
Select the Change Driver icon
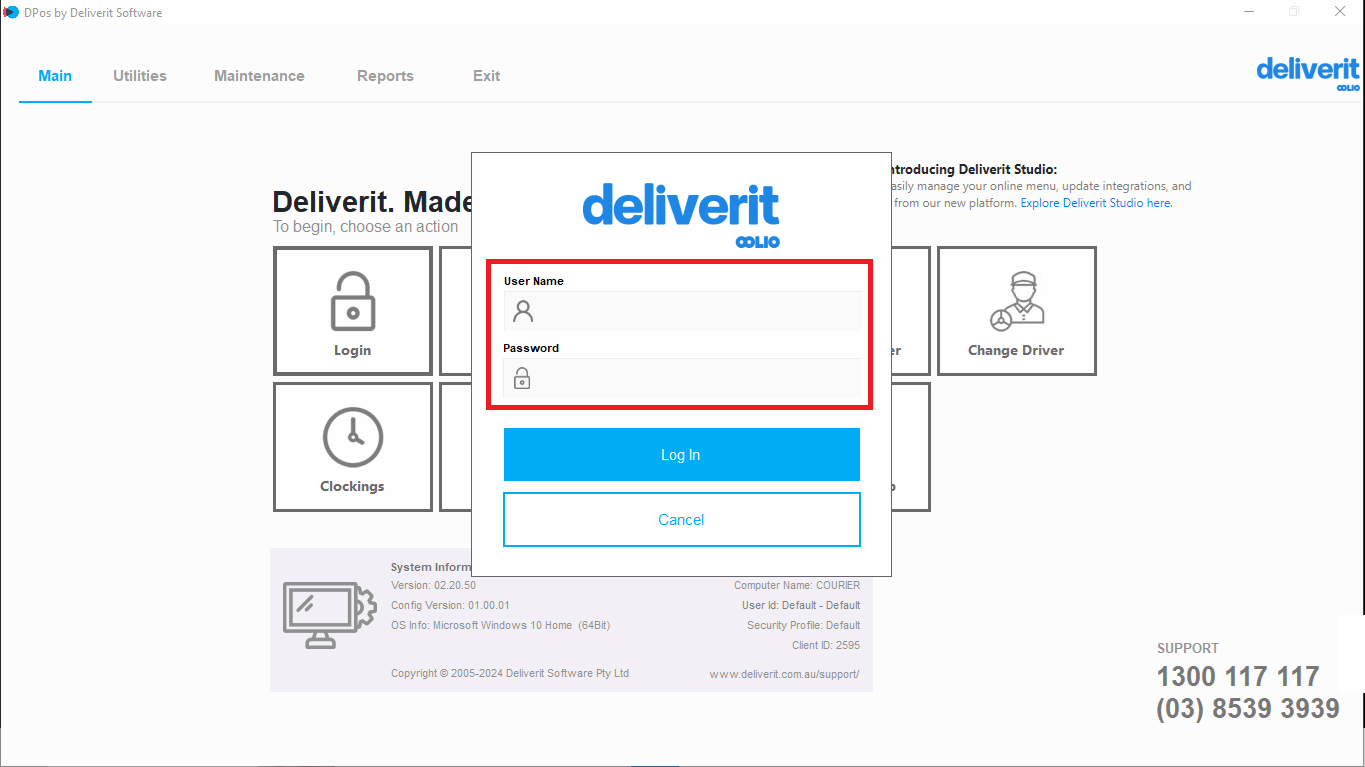pos(1016,303)
